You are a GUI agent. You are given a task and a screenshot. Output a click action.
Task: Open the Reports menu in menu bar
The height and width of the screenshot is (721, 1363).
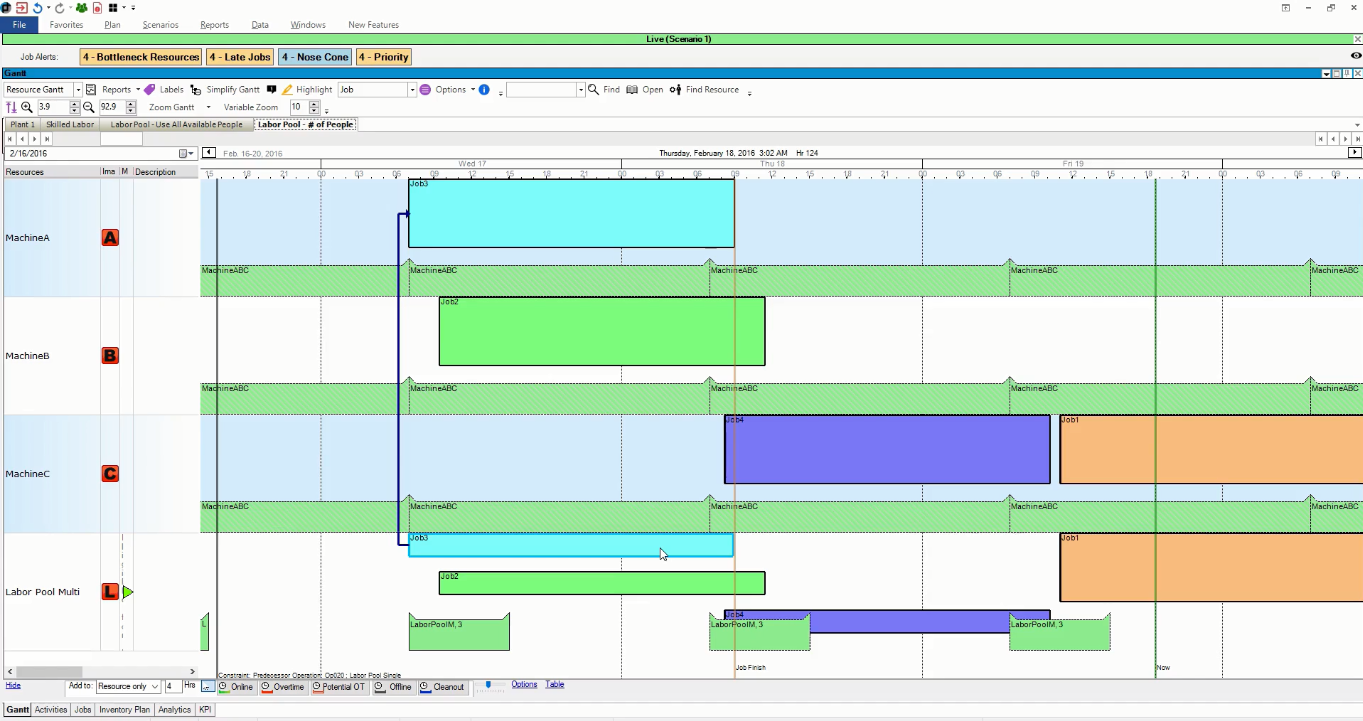[x=214, y=25]
